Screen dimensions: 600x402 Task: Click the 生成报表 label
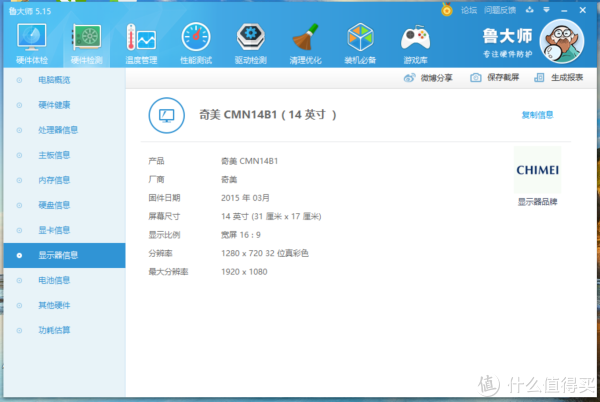[x=567, y=78]
